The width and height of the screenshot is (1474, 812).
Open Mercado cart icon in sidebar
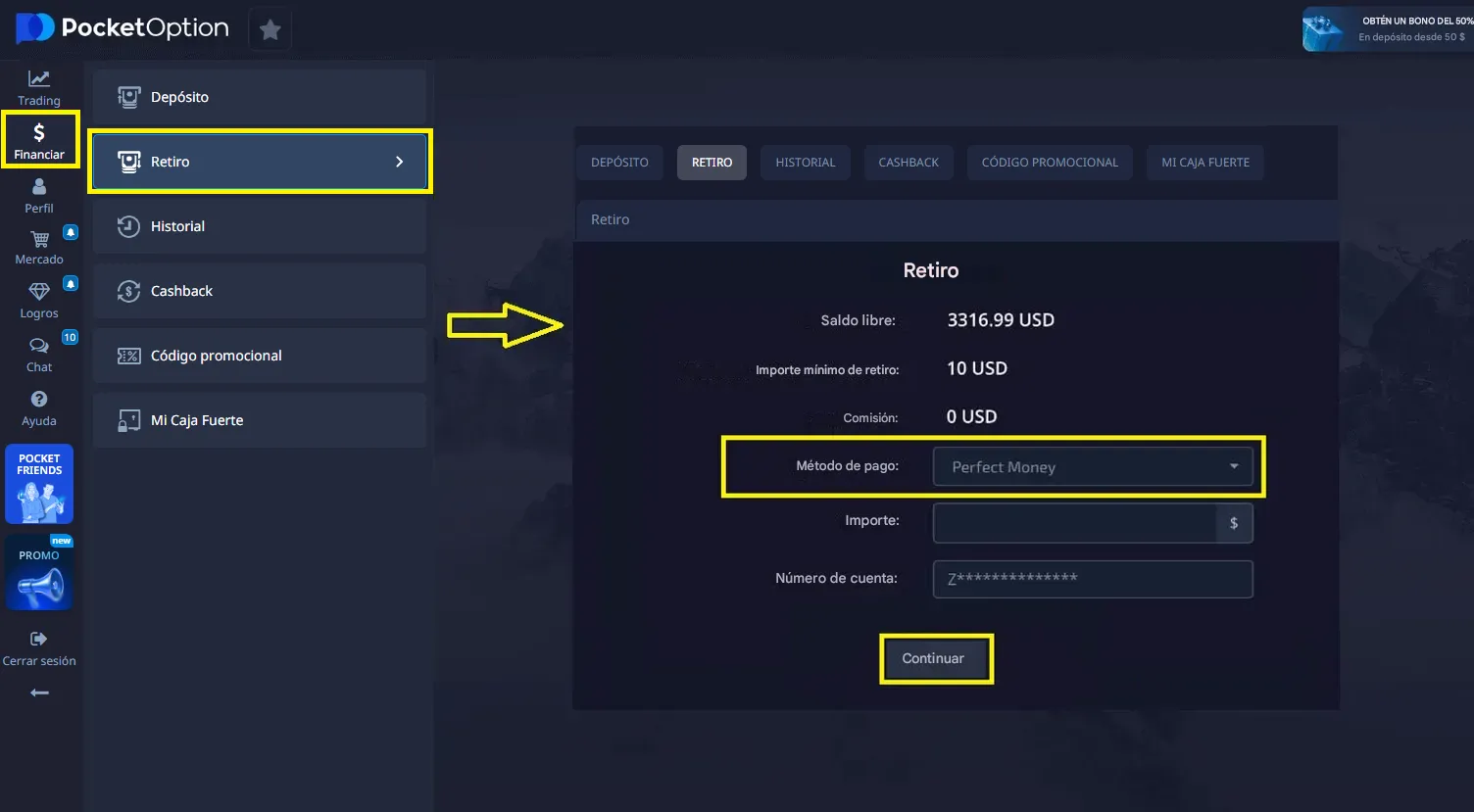click(x=39, y=239)
